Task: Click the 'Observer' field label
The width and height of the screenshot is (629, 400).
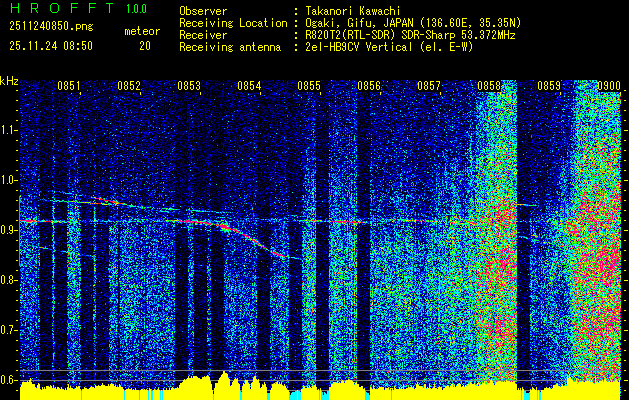Action: click(x=203, y=11)
